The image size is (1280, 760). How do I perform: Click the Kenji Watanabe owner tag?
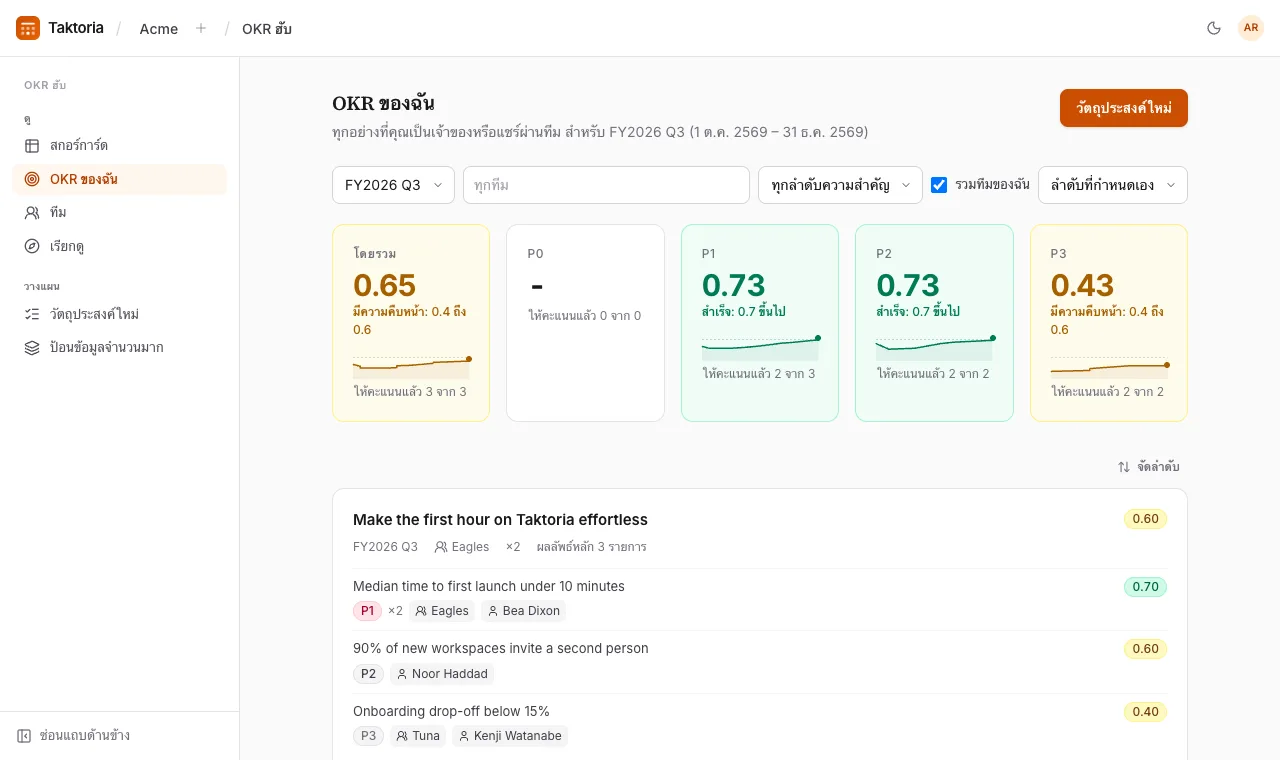point(510,736)
